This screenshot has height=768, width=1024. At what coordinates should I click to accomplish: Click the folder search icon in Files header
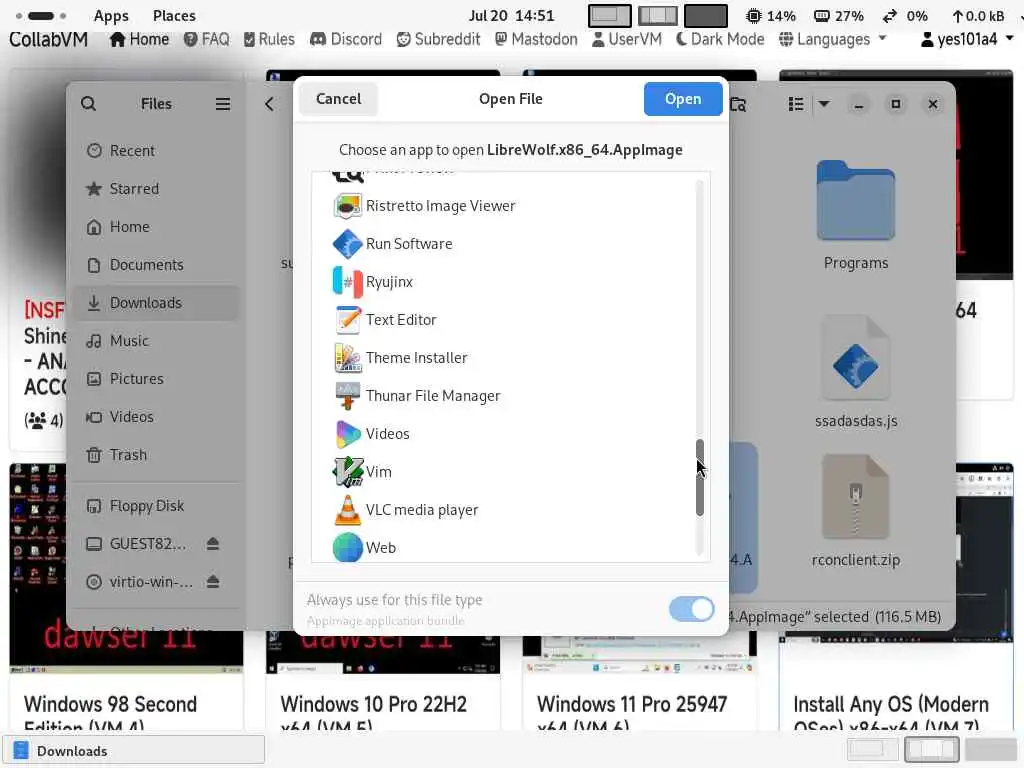click(738, 104)
